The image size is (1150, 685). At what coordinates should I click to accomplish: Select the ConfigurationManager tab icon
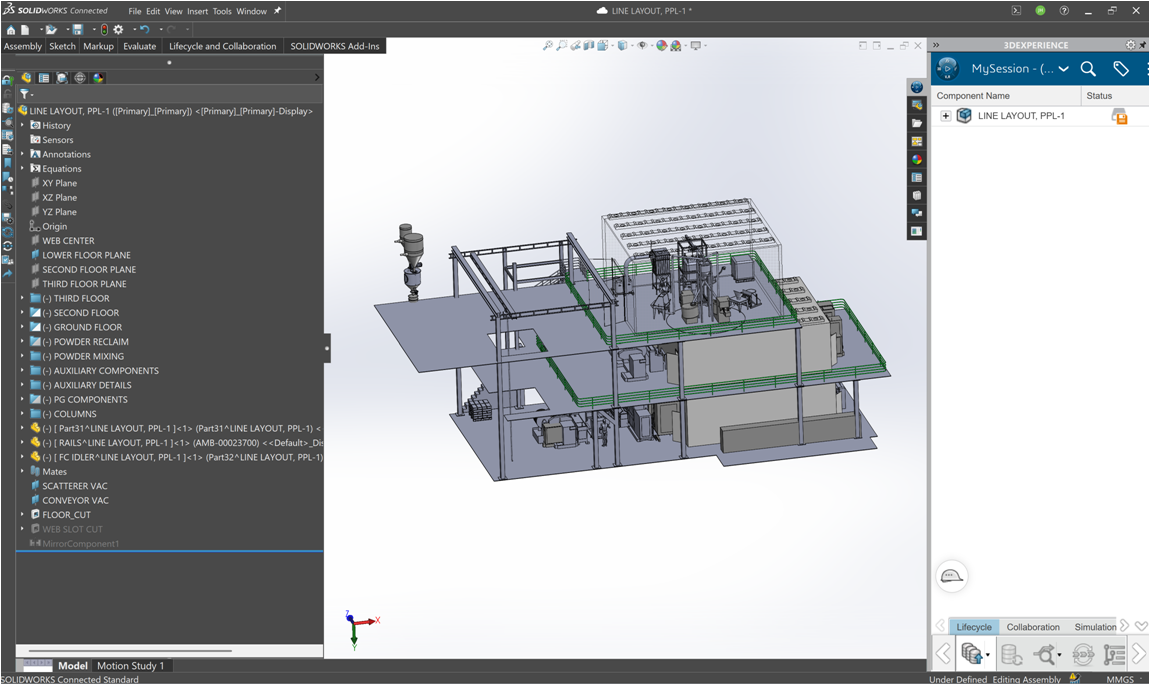click(x=62, y=77)
